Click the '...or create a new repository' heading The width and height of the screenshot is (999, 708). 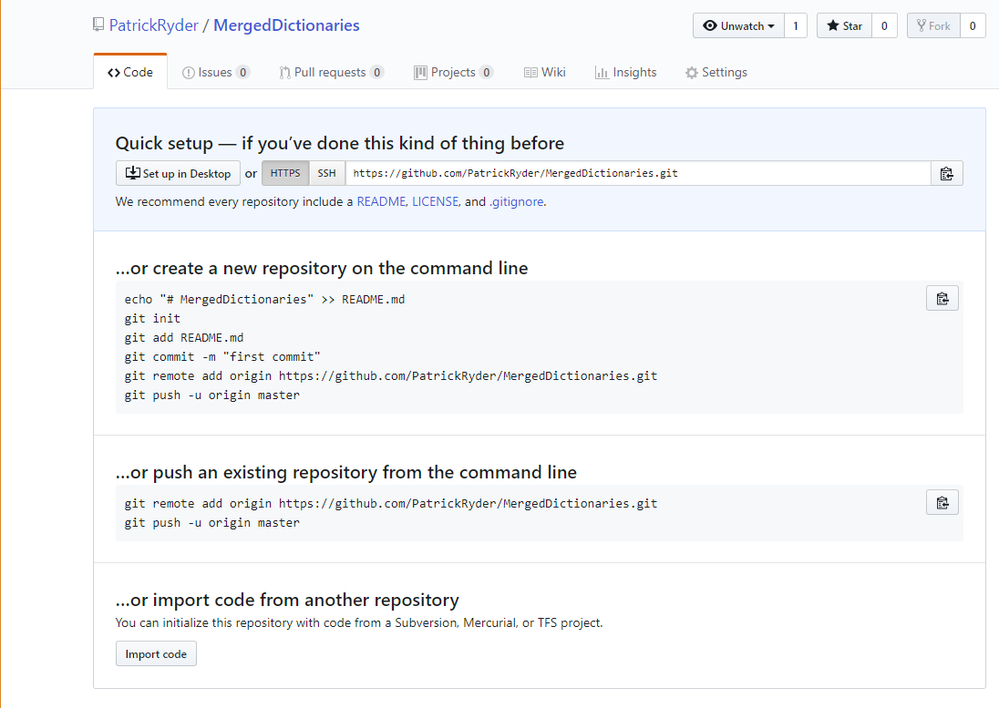322,268
